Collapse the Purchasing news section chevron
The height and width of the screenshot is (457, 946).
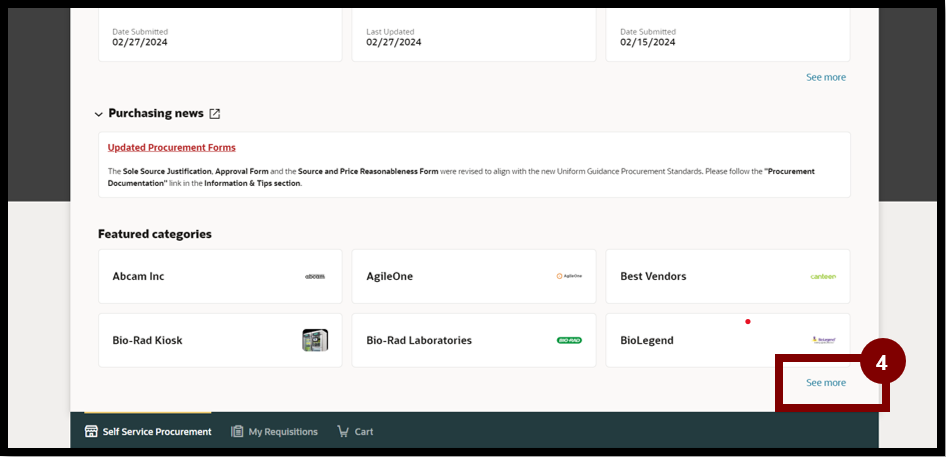coord(99,114)
